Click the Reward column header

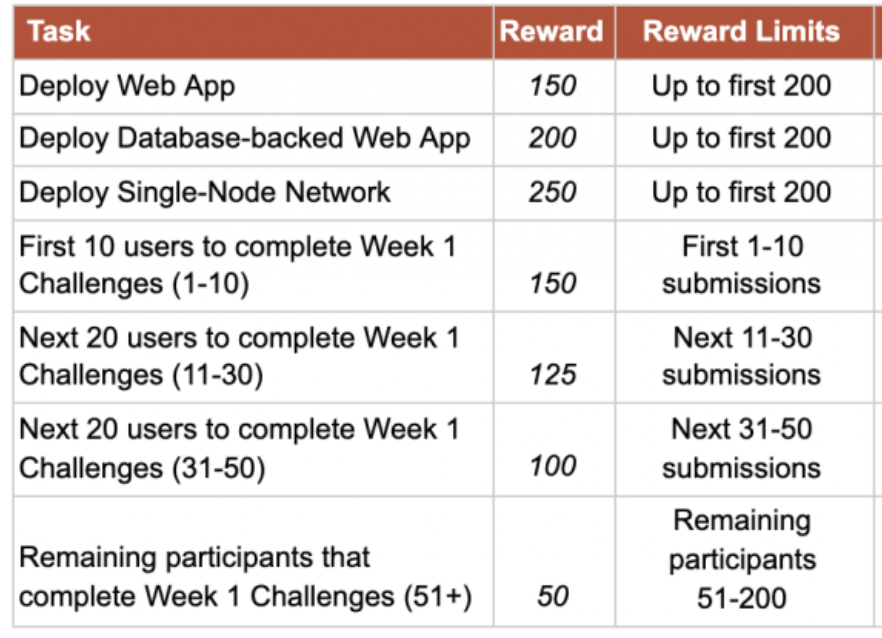click(x=553, y=32)
